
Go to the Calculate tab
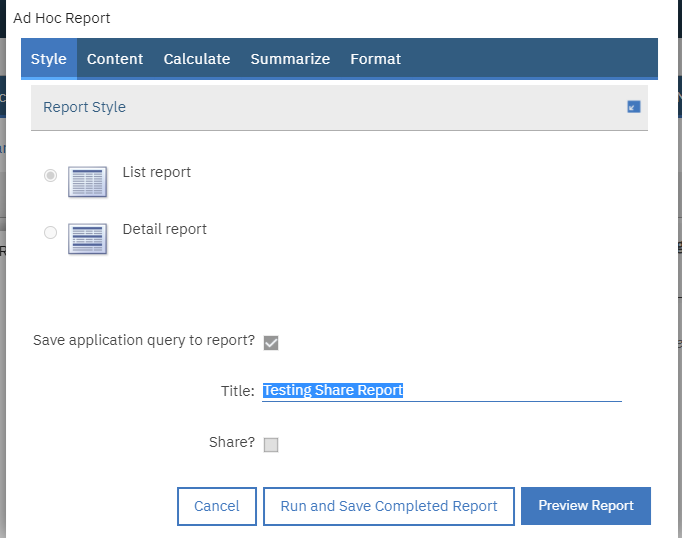pos(197,59)
